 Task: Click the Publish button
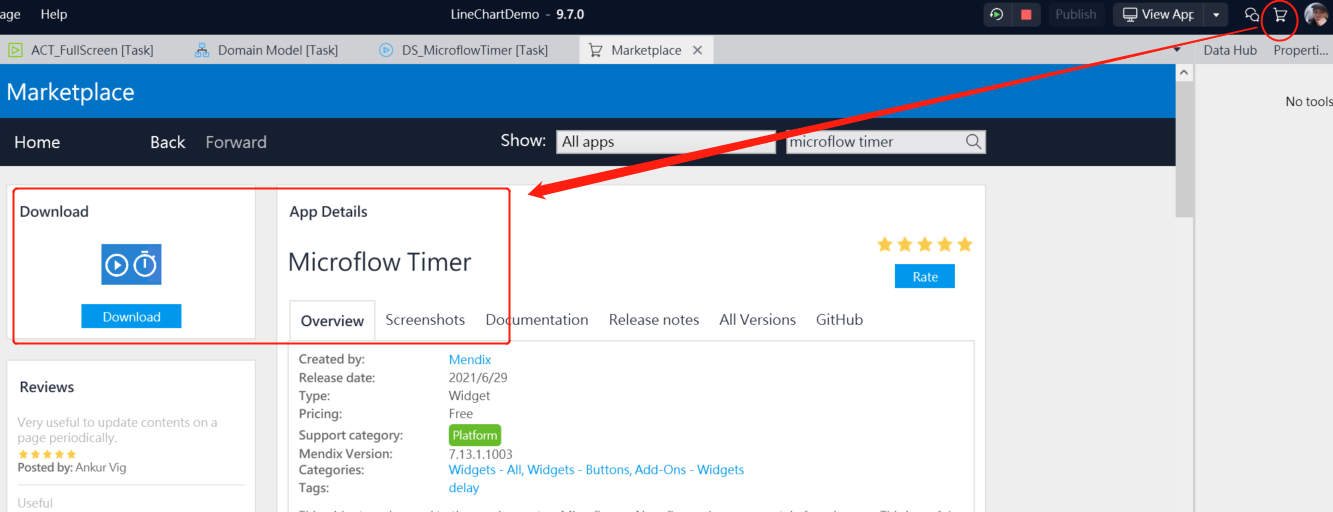[1076, 14]
